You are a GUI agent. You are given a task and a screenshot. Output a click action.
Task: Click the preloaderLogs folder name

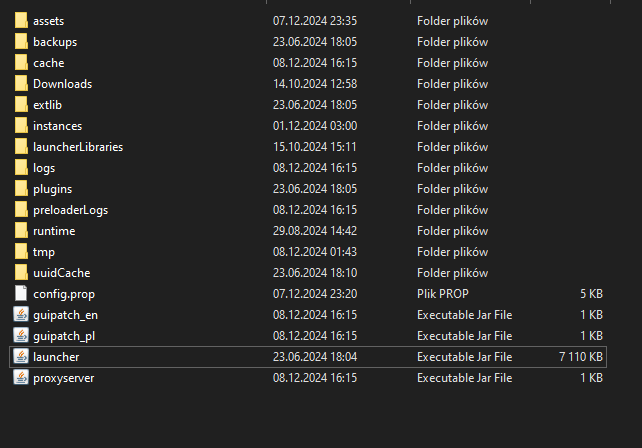pyautogui.click(x=70, y=210)
